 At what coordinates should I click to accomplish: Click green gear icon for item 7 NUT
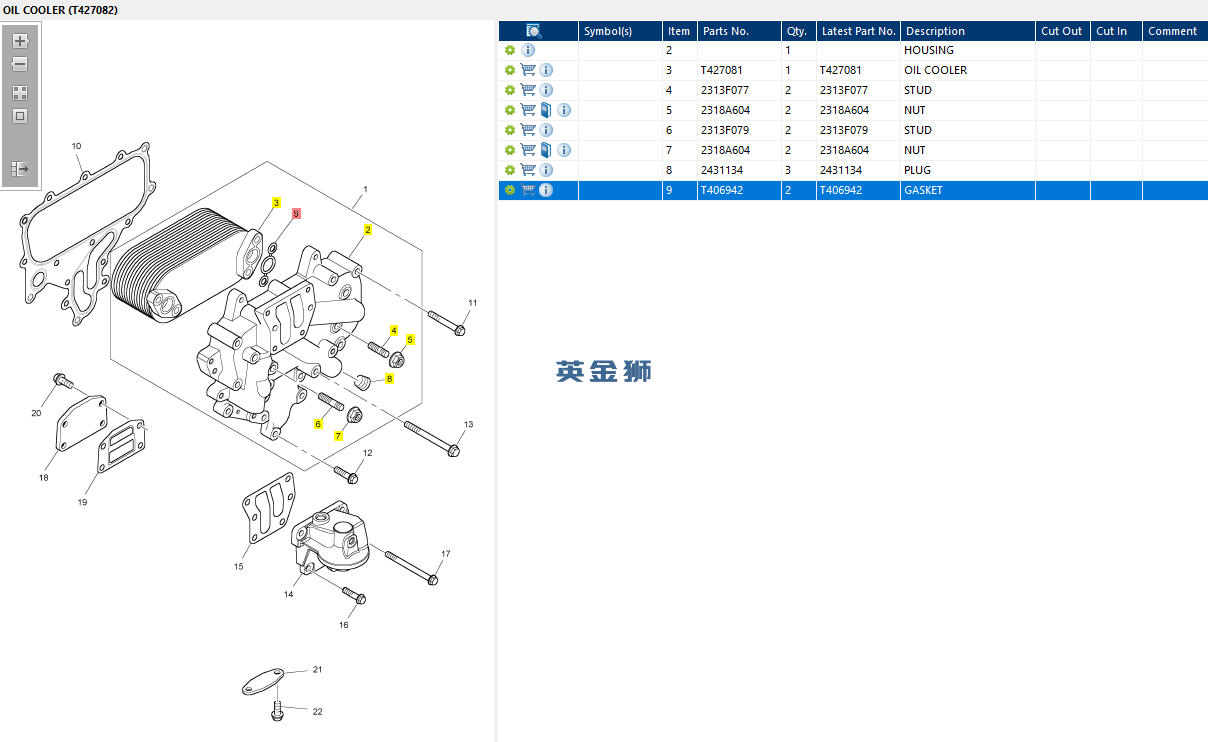pyautogui.click(x=510, y=150)
